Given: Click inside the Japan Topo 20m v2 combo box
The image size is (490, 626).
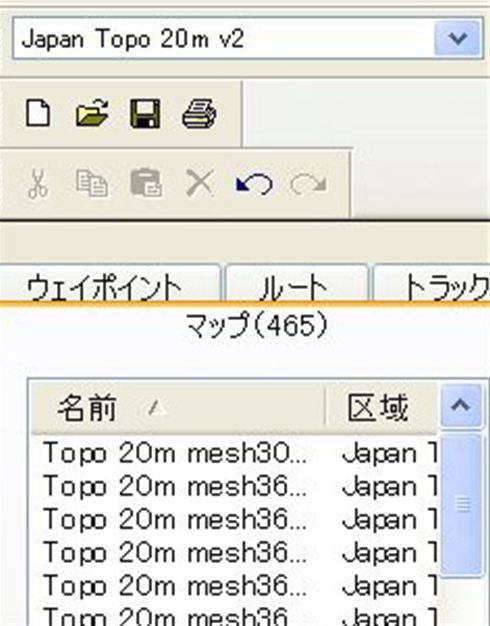Looking at the screenshot, I should click(224, 39).
